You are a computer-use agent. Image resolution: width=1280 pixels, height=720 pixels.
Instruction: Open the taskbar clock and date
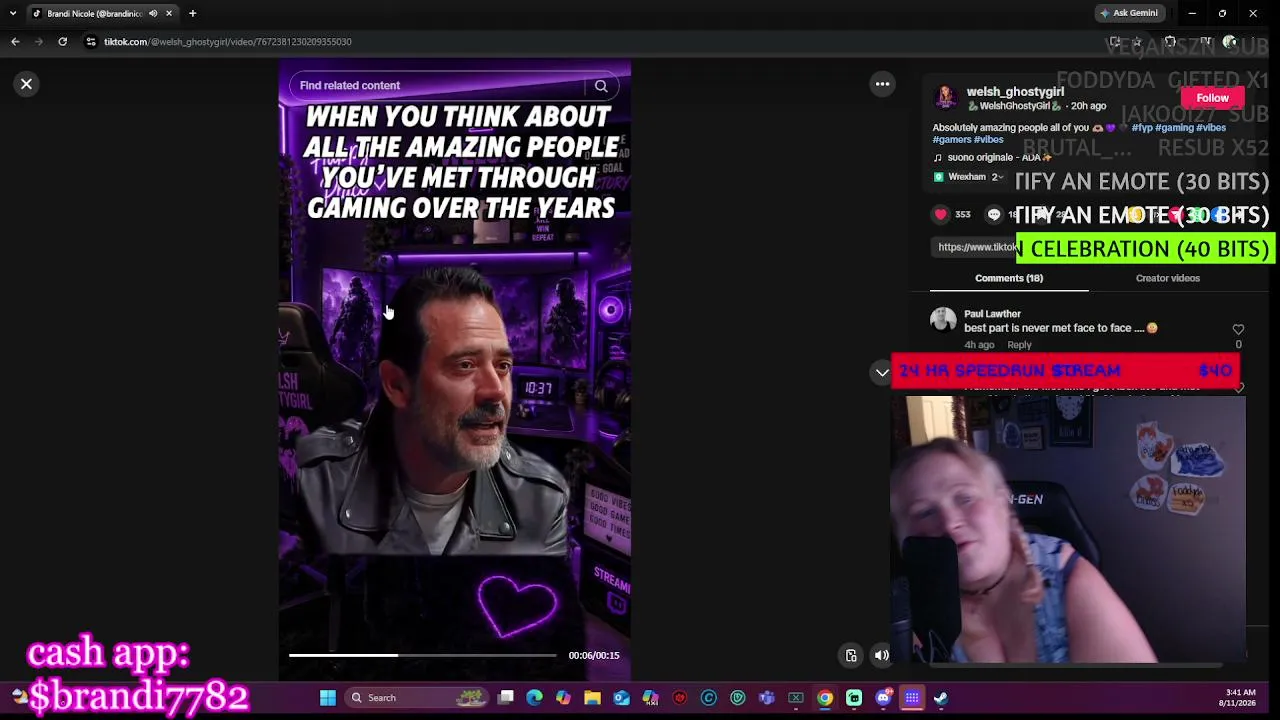coord(1237,698)
